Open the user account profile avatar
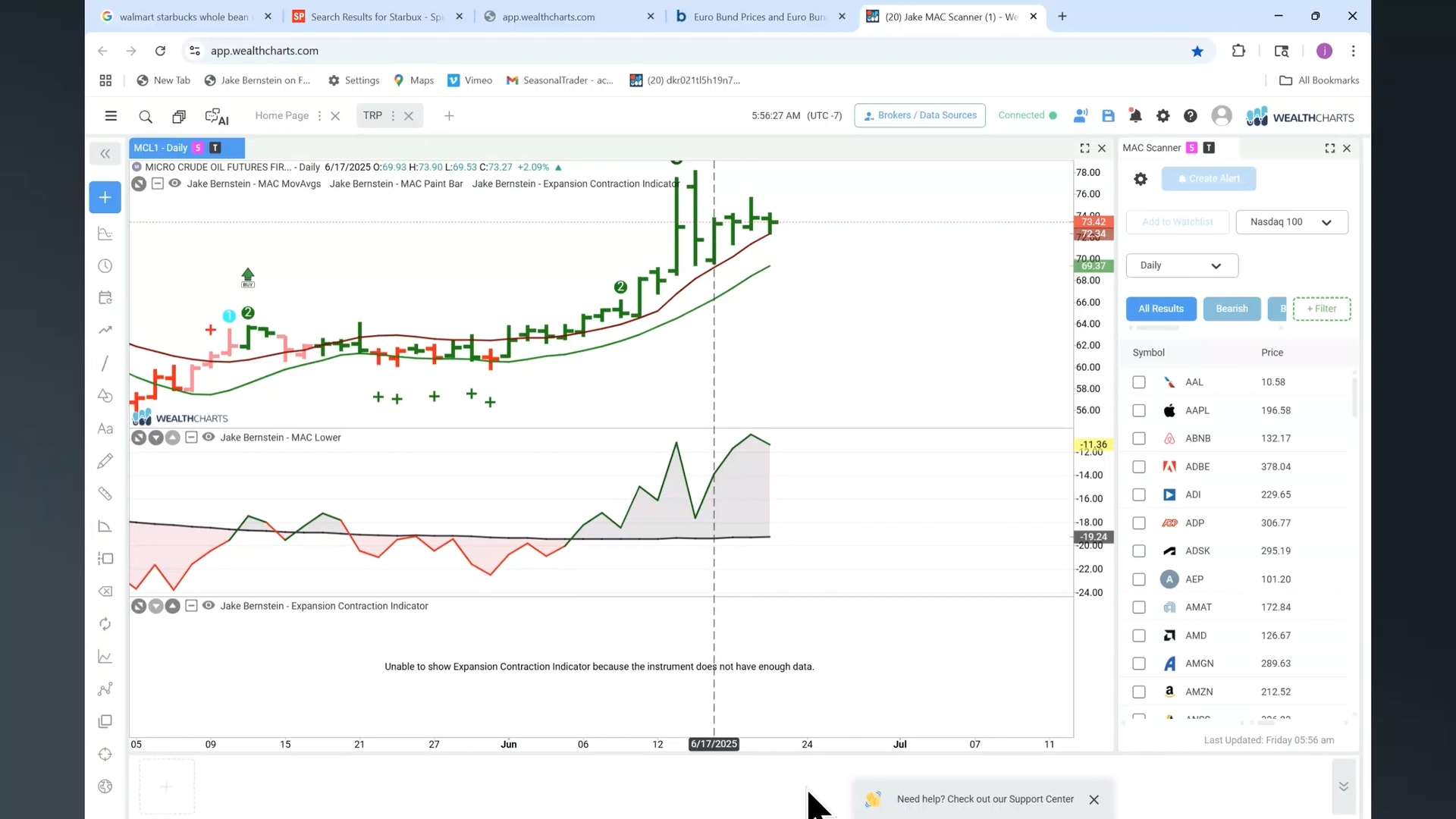Viewport: 1456px width, 819px height. click(1221, 116)
